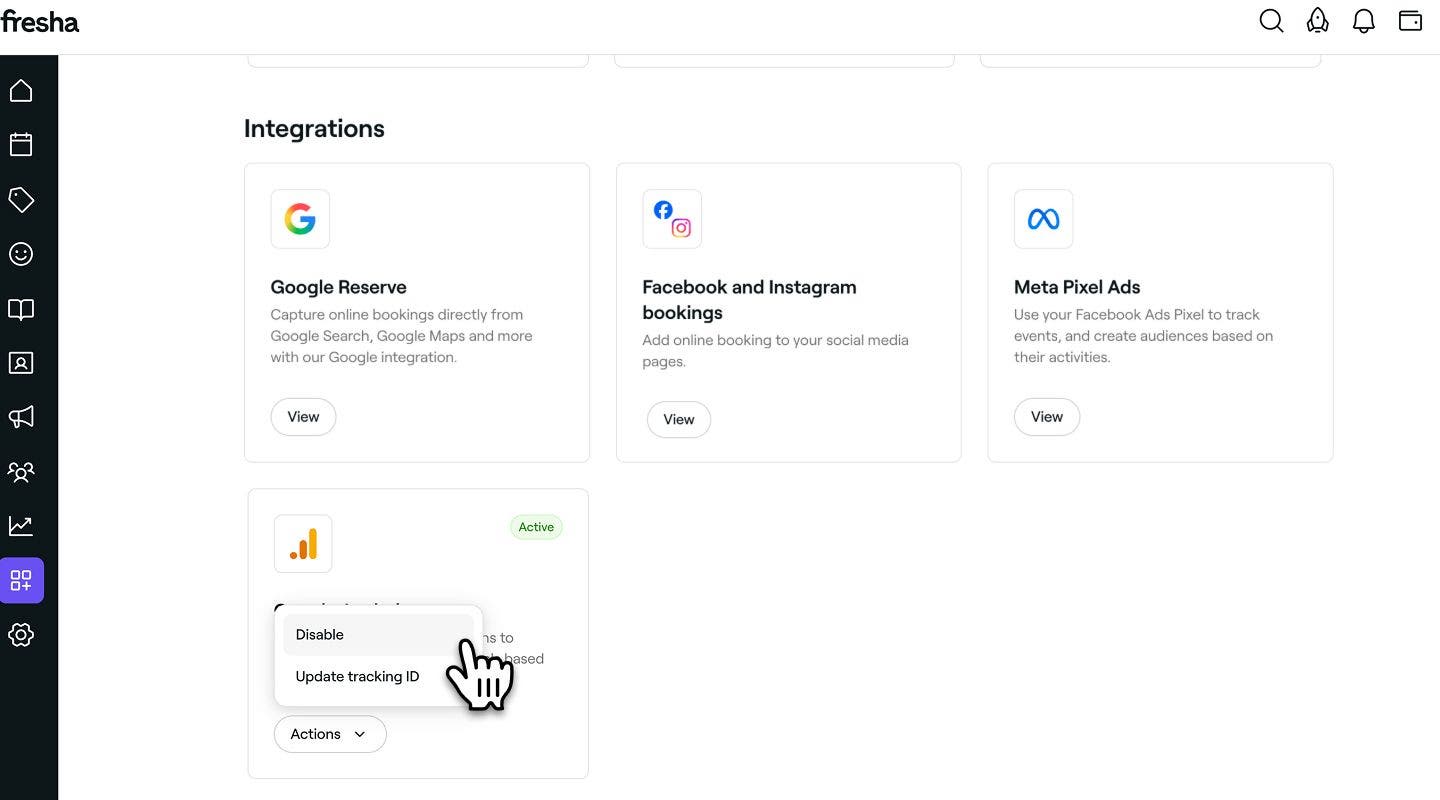Click the Sales tag icon
Screen dimensions: 1440x800
(21, 199)
